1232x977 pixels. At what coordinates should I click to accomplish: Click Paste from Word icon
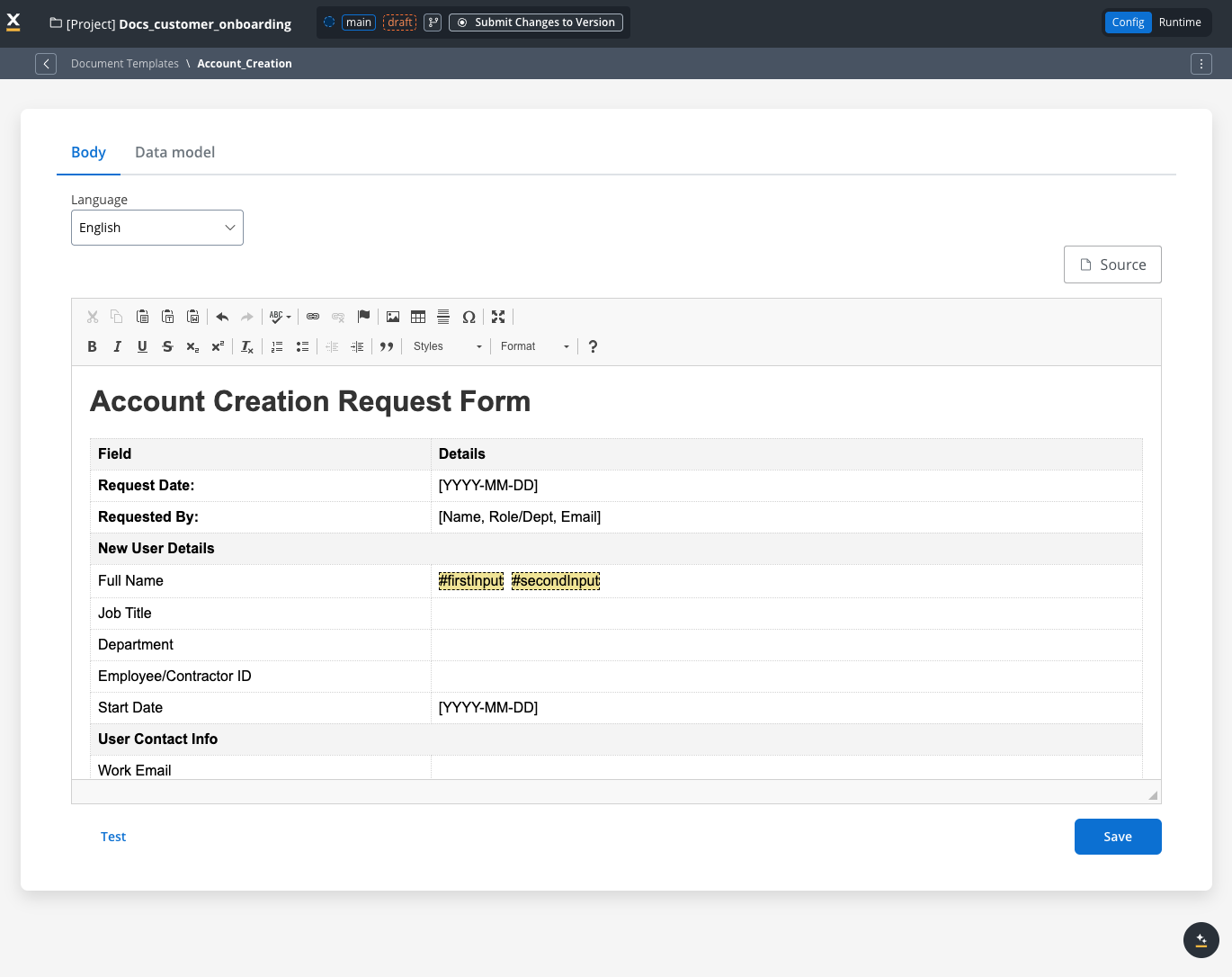coord(192,317)
